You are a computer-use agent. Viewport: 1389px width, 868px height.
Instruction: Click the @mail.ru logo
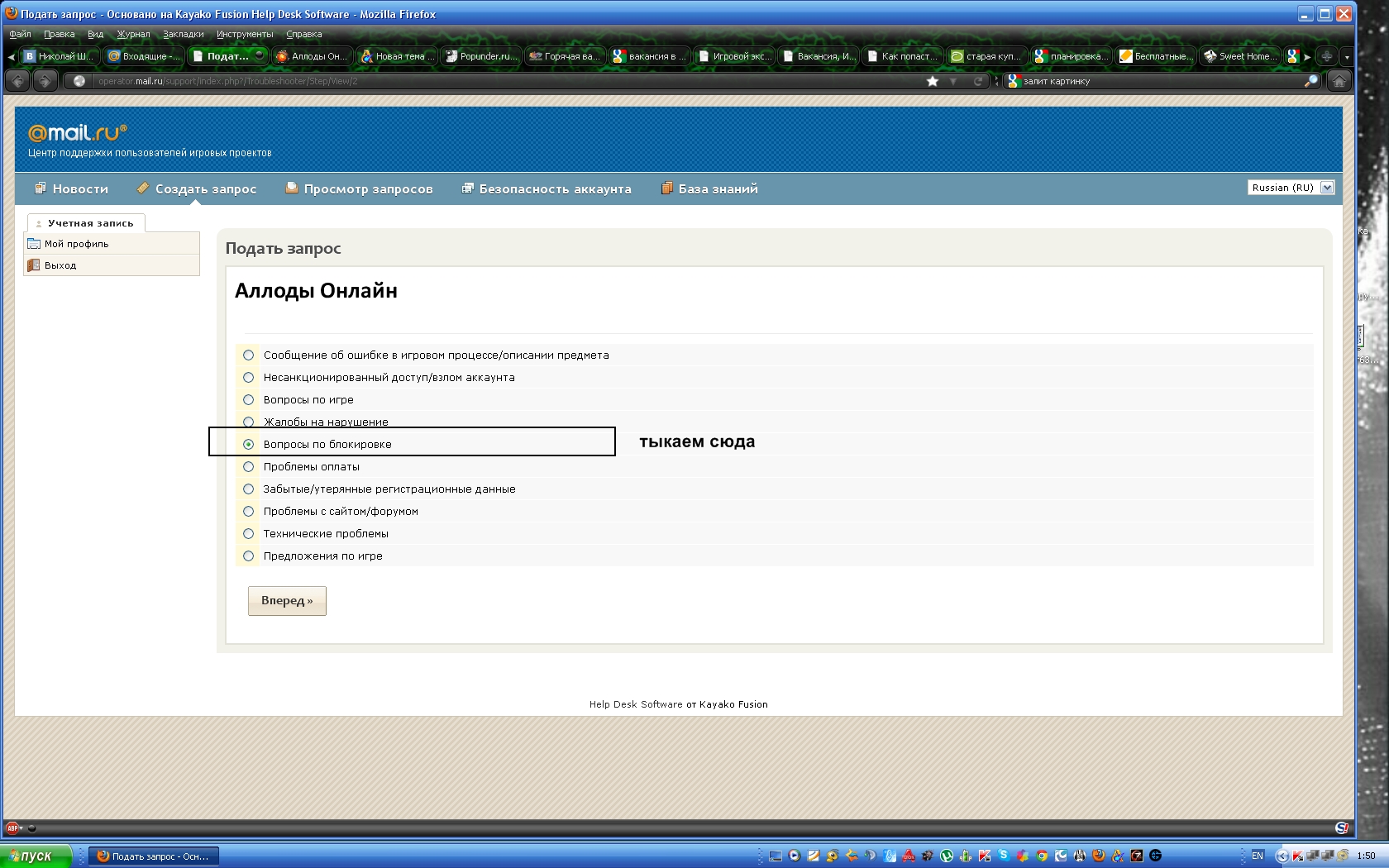pos(78,132)
